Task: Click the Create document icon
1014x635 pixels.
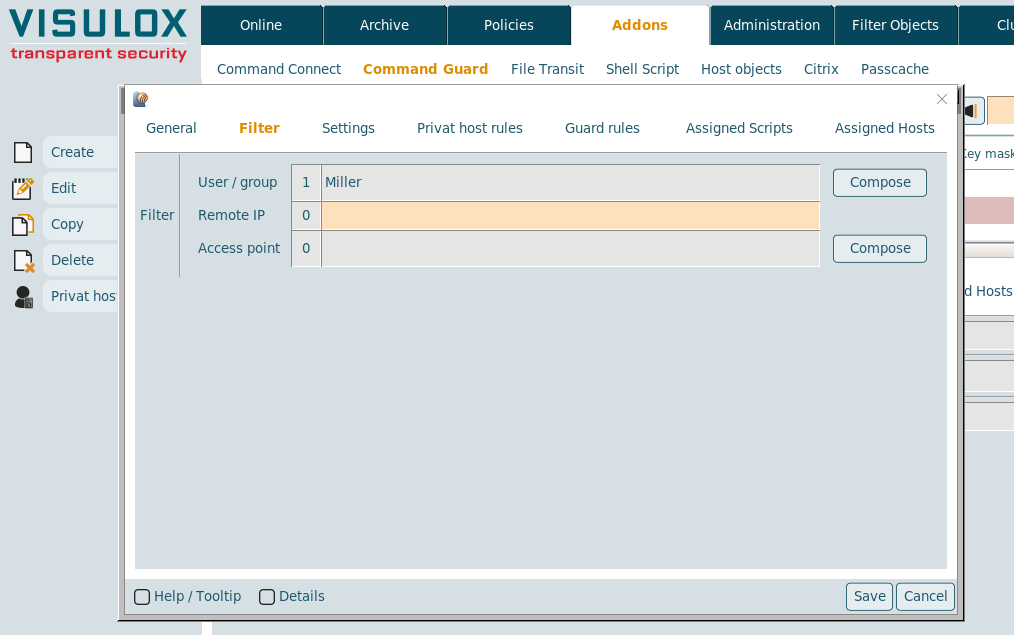Action: (x=22, y=152)
